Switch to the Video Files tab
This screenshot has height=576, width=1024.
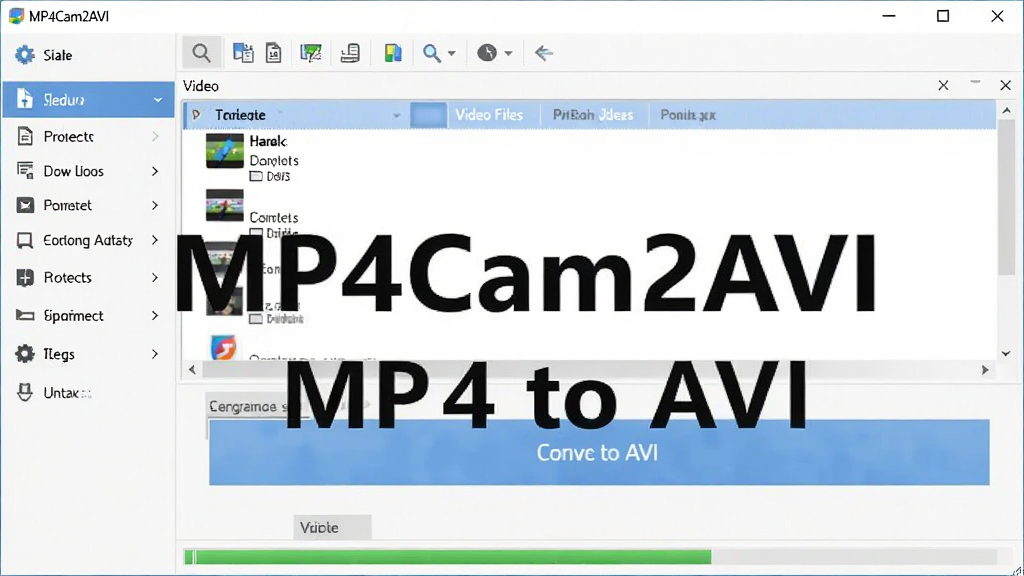[489, 115]
